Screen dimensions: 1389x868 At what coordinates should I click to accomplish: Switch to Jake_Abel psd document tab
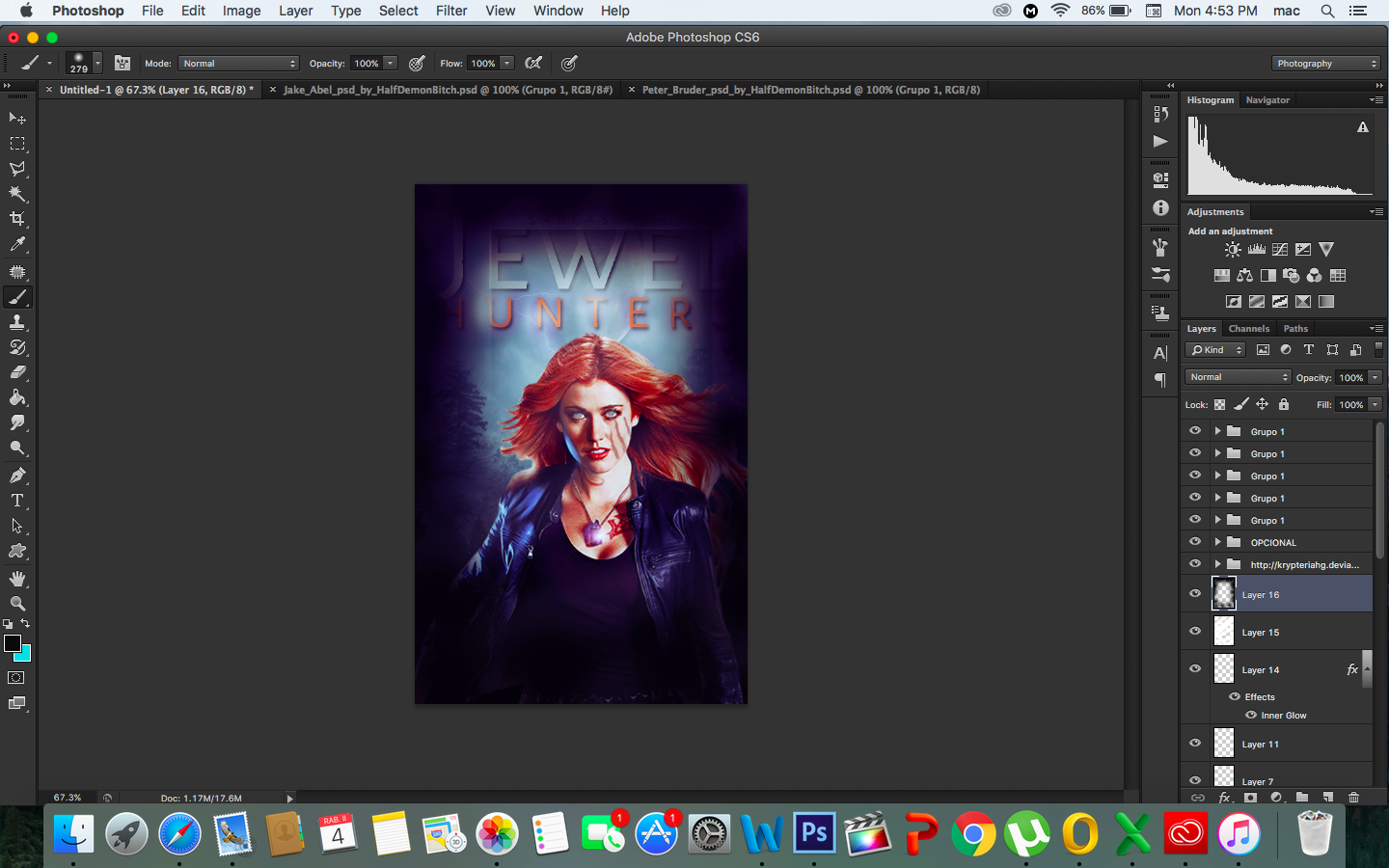click(448, 90)
